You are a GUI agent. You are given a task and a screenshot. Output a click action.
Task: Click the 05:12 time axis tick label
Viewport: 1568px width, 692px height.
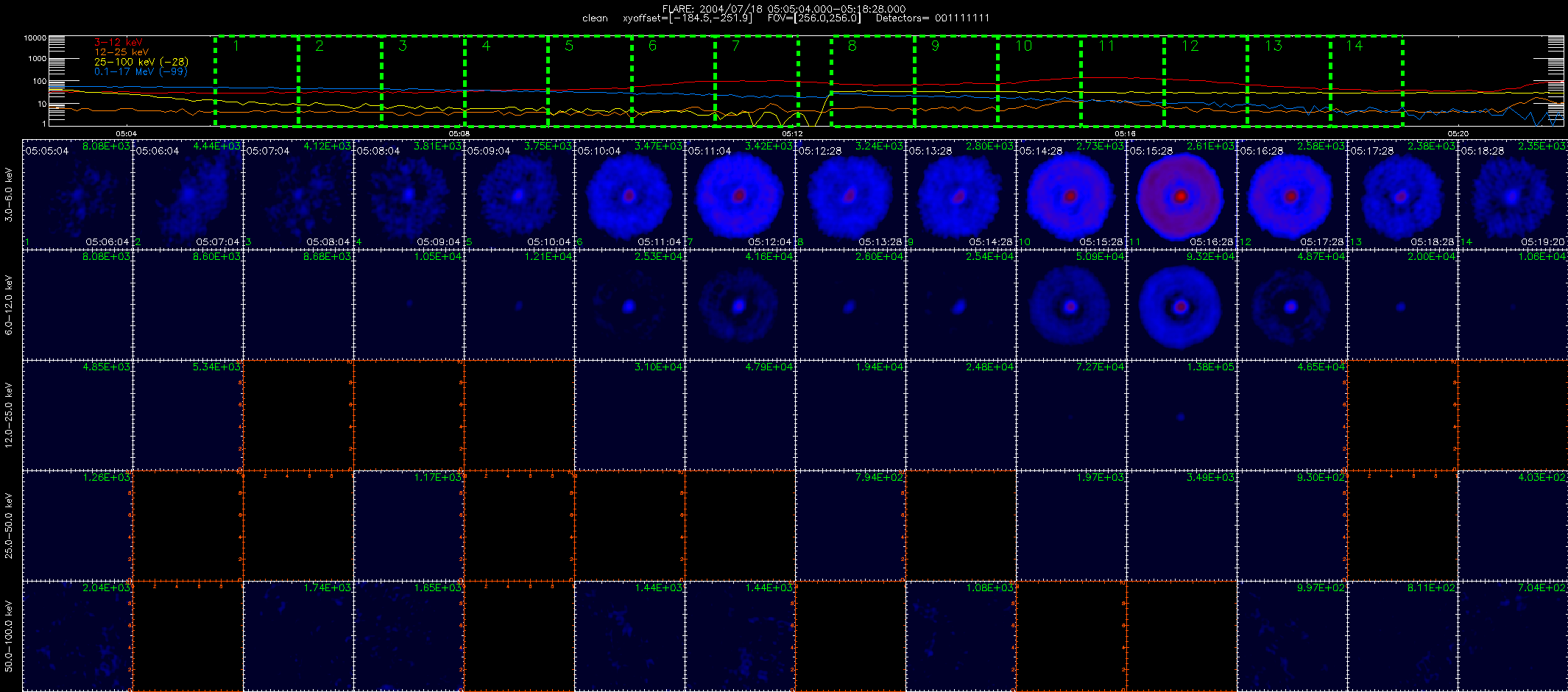(x=792, y=133)
